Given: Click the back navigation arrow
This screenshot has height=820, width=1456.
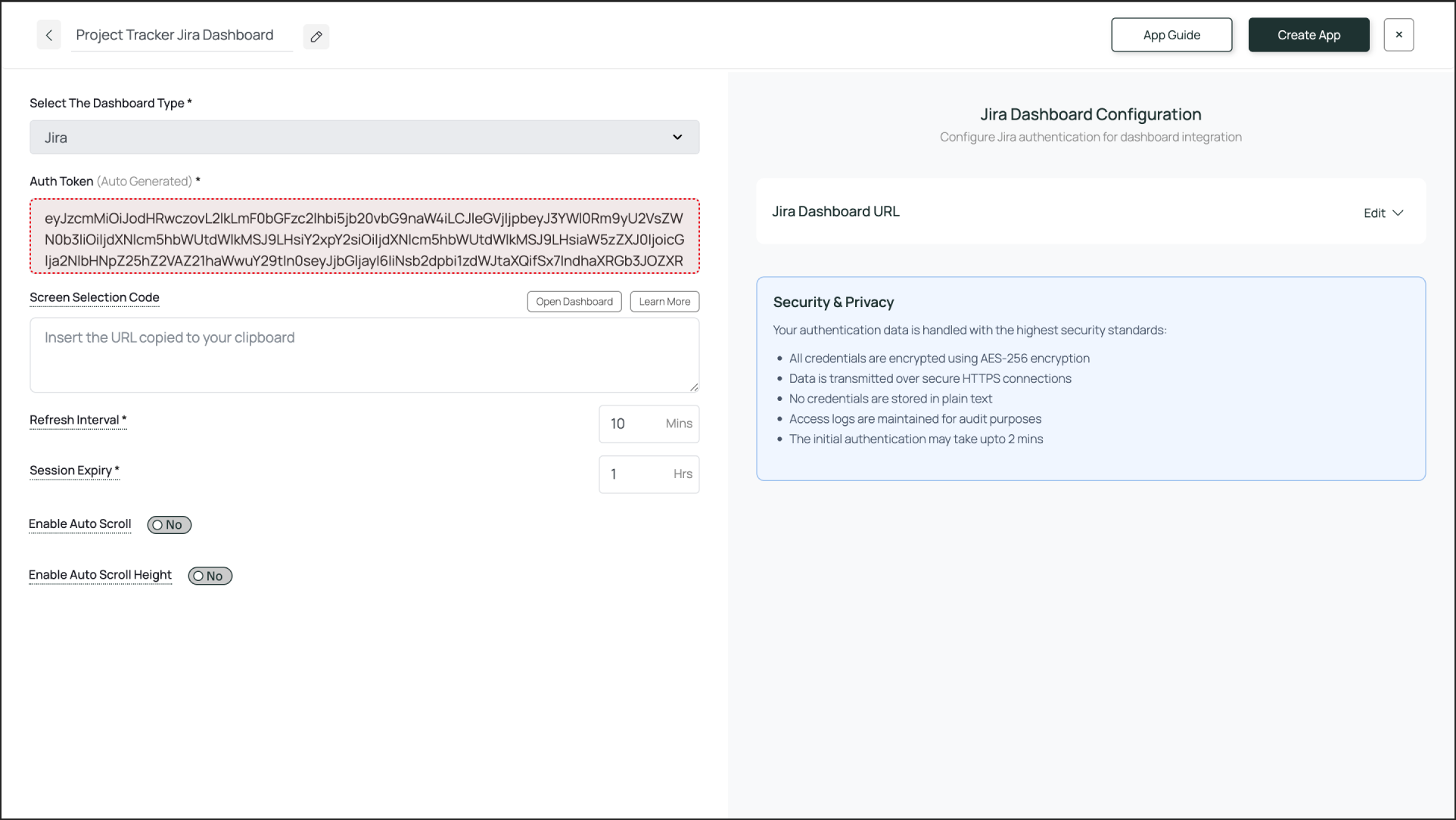Looking at the screenshot, I should [48, 35].
